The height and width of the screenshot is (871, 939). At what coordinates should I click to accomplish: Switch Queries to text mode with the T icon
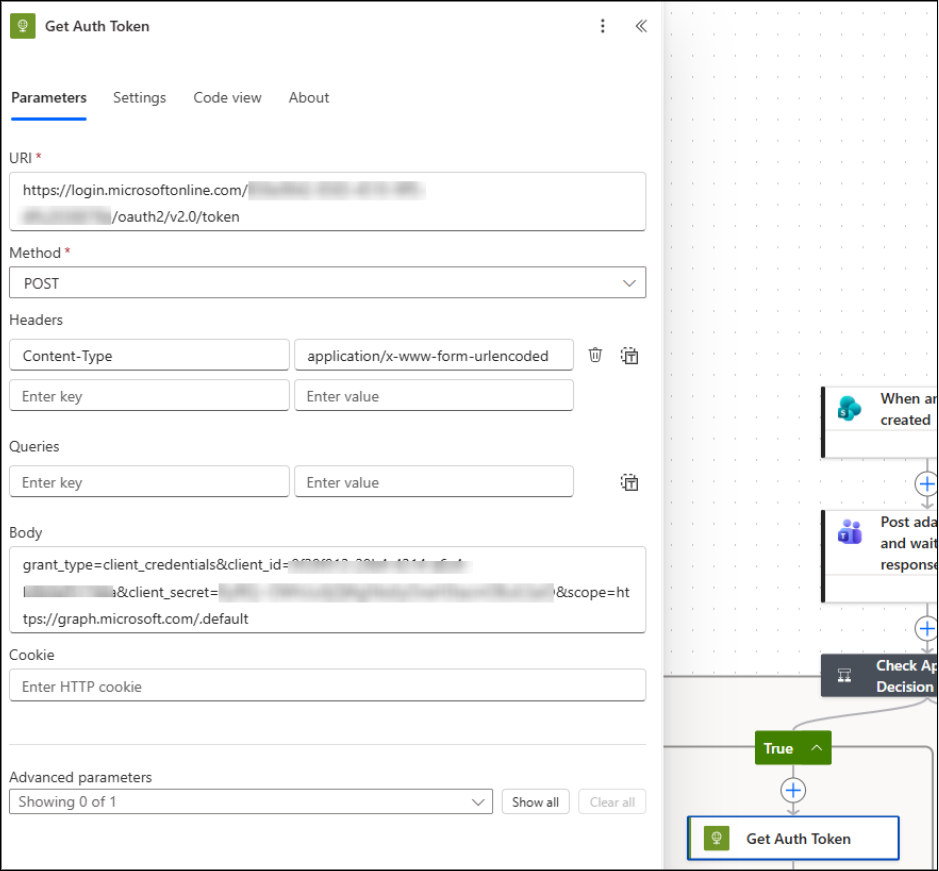[x=629, y=481]
